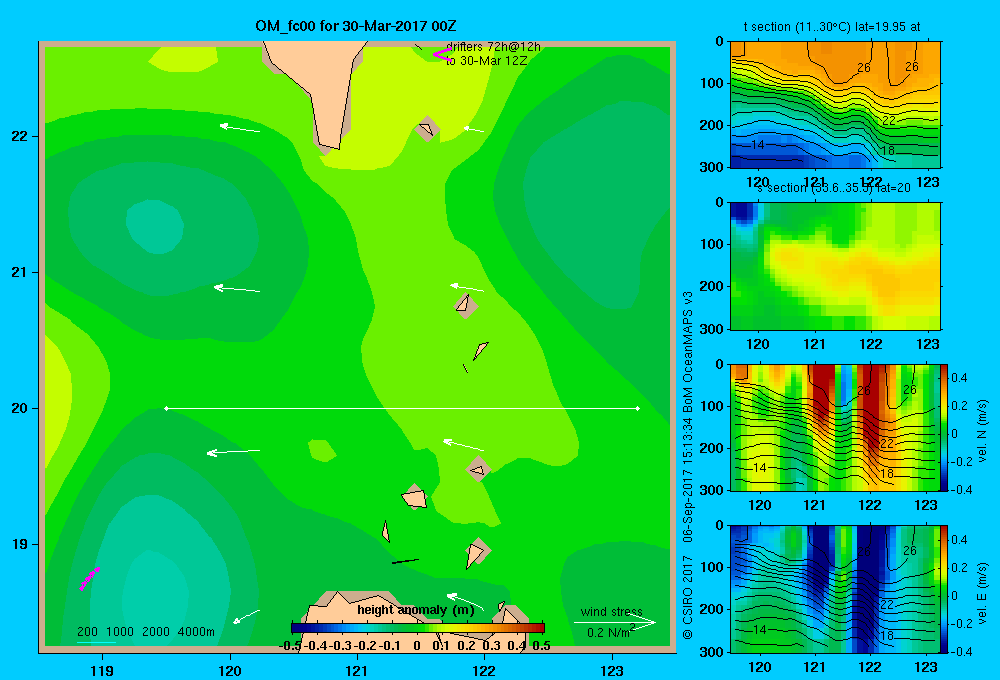
Task: Click the main map longitude label "123"
Action: pos(612,670)
